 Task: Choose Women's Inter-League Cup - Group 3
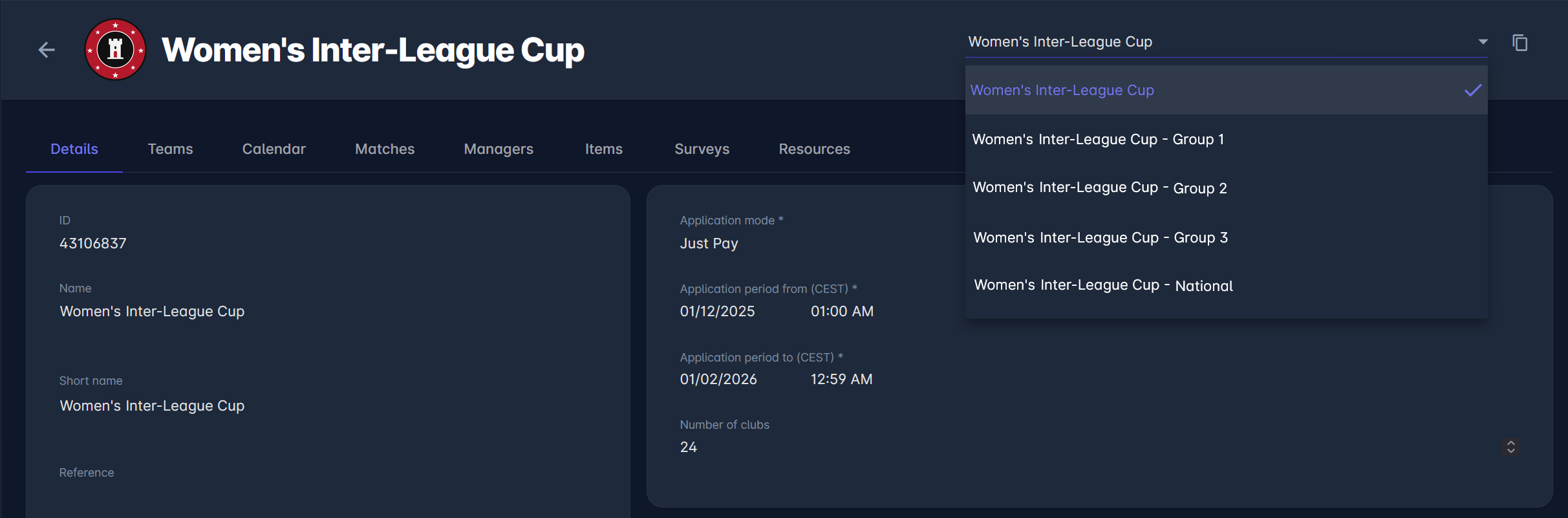click(x=1226, y=237)
